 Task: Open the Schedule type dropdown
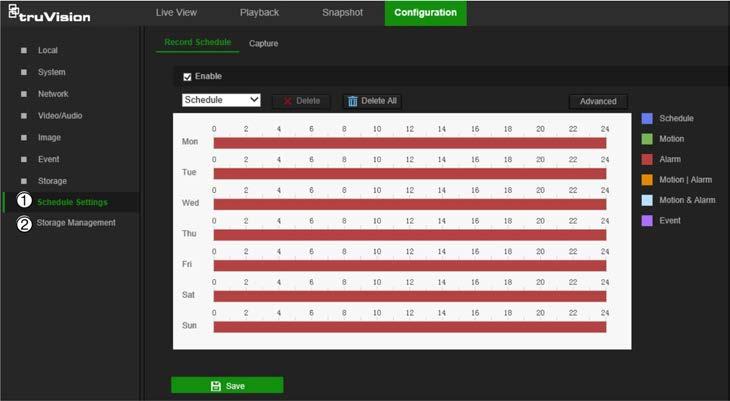221,100
